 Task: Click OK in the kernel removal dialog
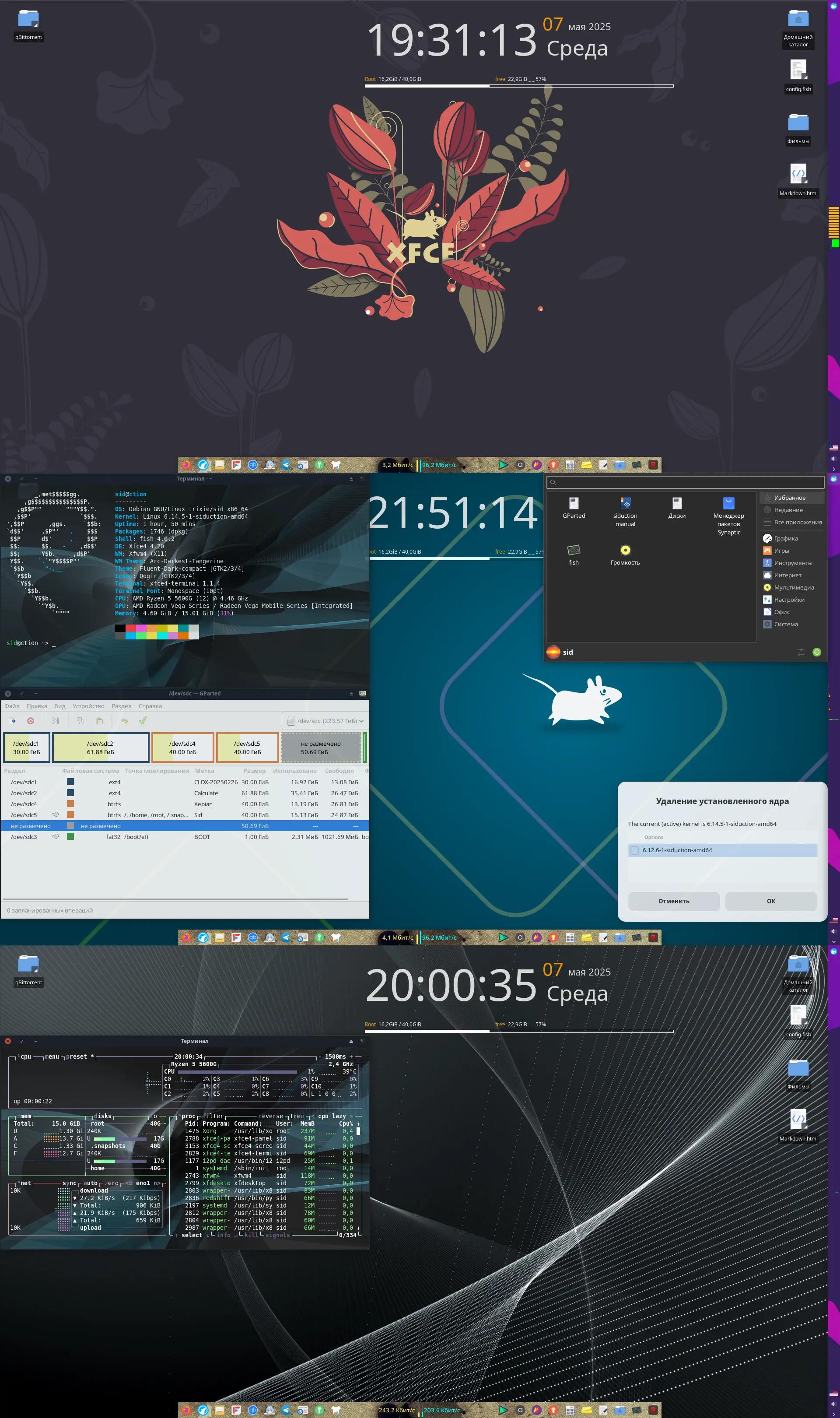pos(771,901)
